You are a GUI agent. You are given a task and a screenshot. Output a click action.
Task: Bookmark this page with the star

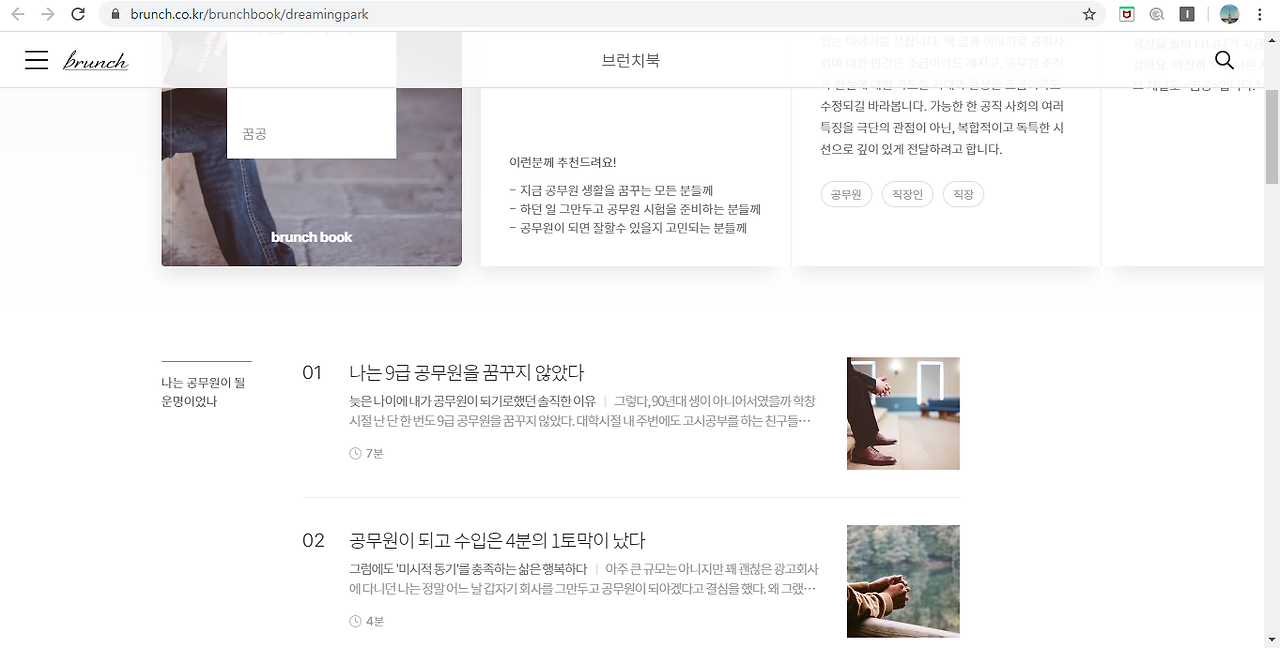click(1089, 15)
